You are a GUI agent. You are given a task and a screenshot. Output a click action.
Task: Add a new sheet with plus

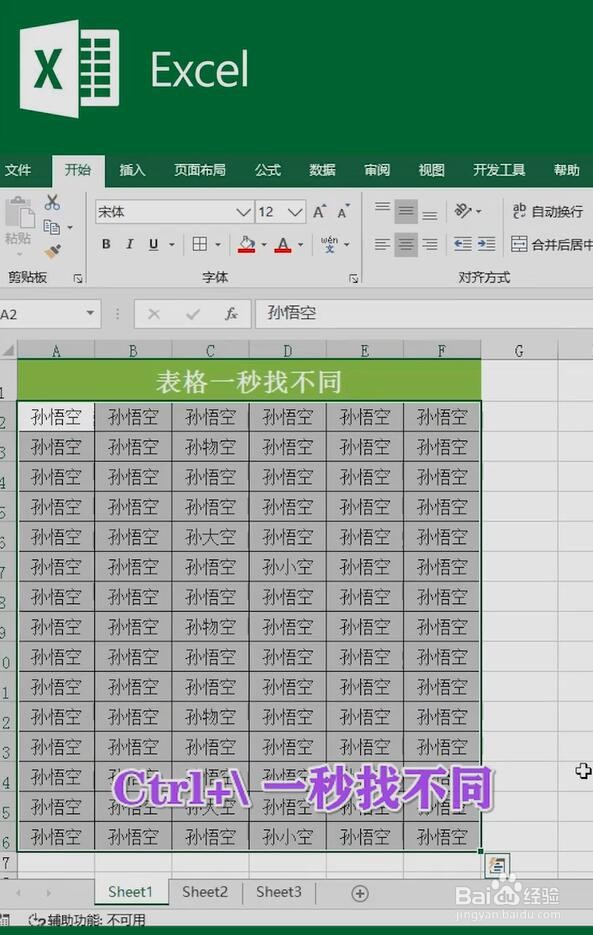[360, 893]
